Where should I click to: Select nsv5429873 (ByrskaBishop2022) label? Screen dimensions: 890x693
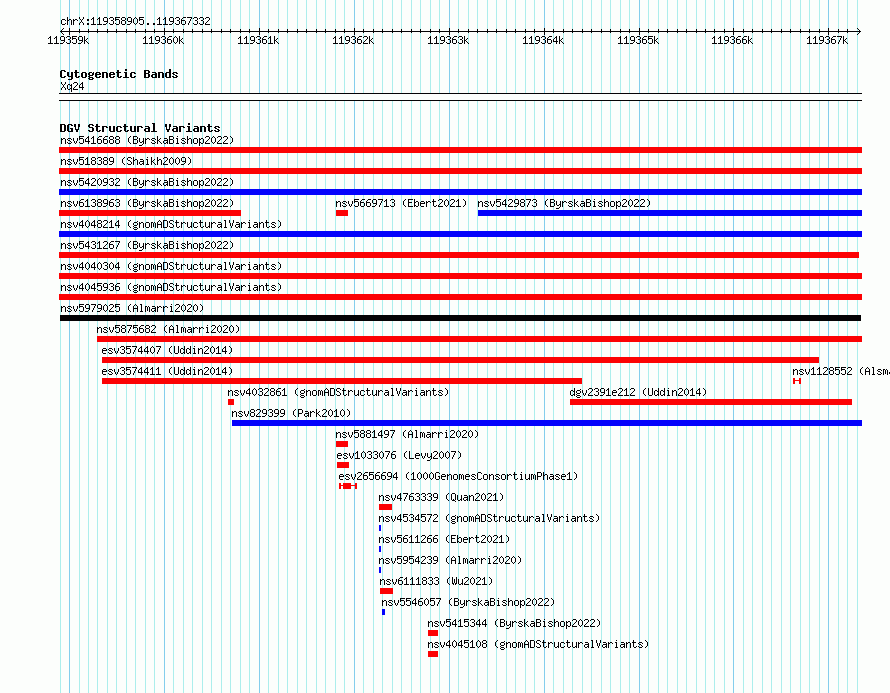564,203
